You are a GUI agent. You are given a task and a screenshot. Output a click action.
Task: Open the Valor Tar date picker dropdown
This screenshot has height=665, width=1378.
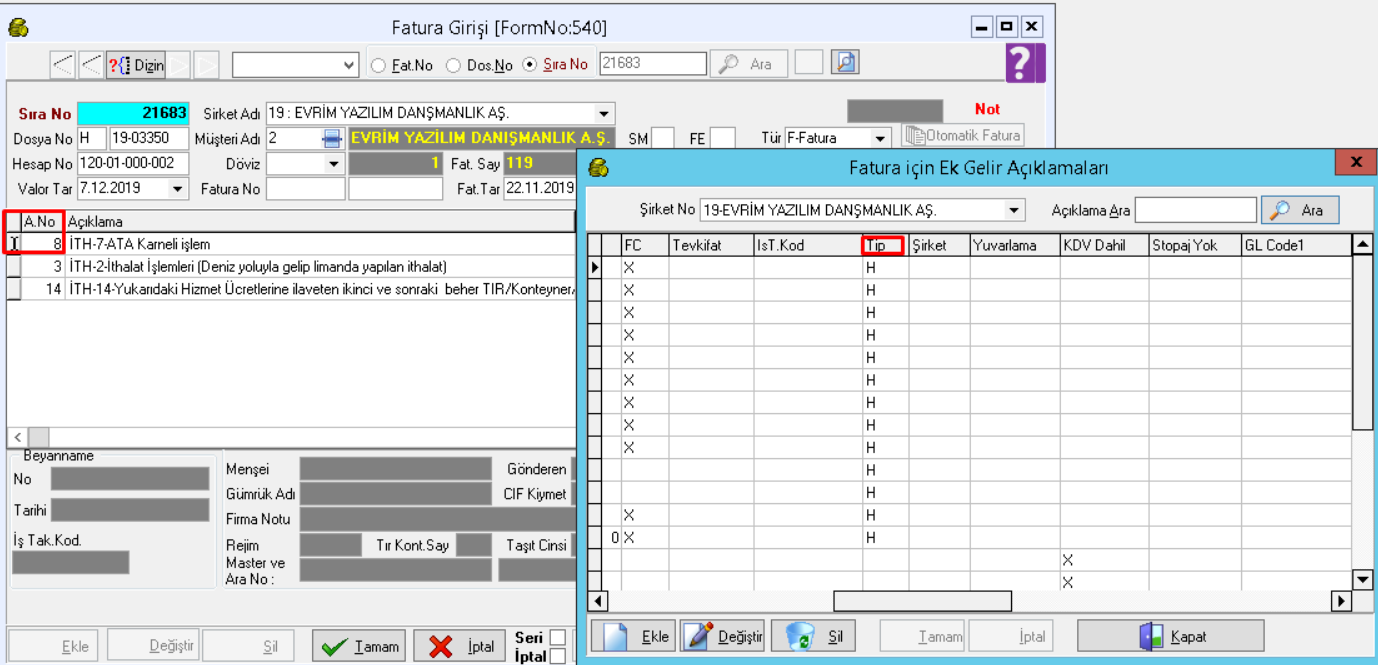point(179,188)
